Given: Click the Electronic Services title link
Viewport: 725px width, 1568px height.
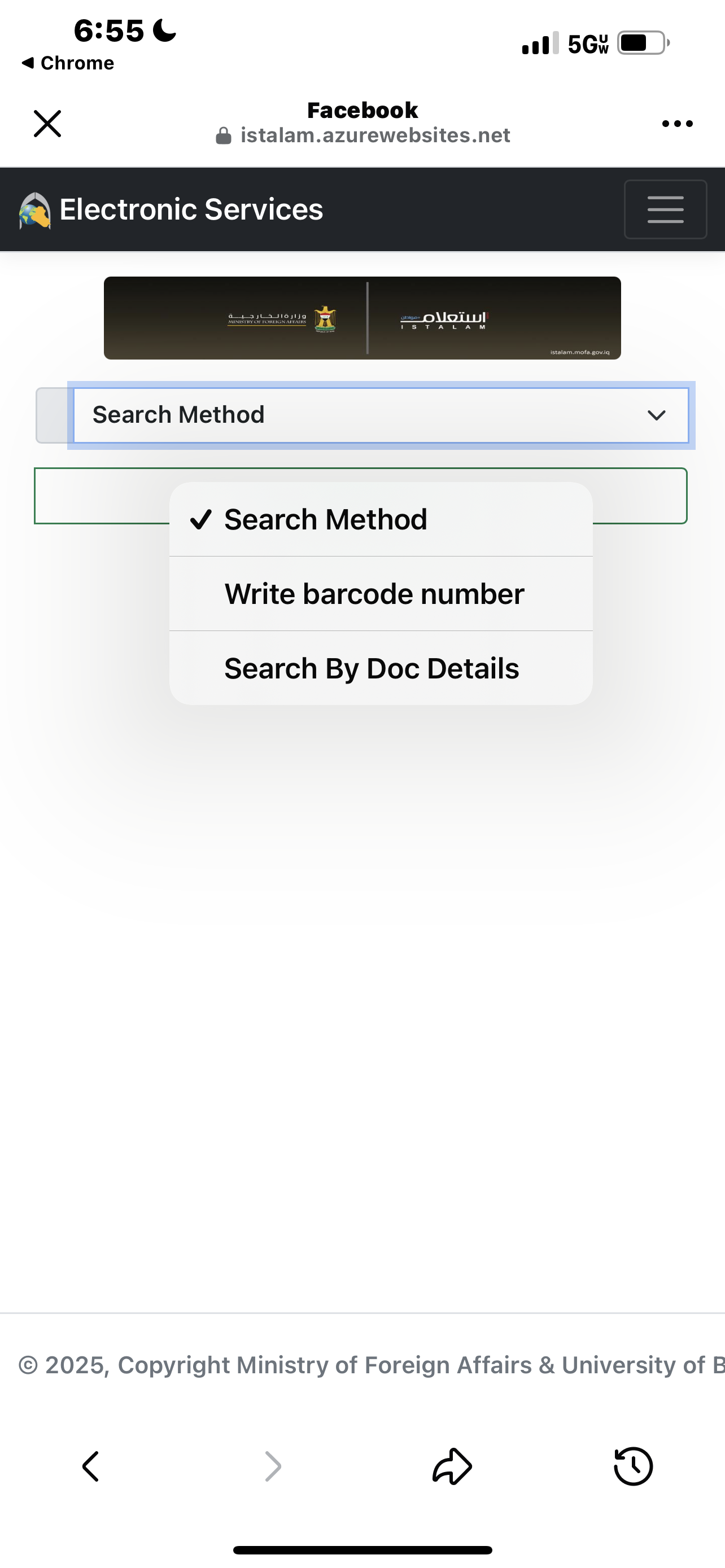Looking at the screenshot, I should click(191, 209).
